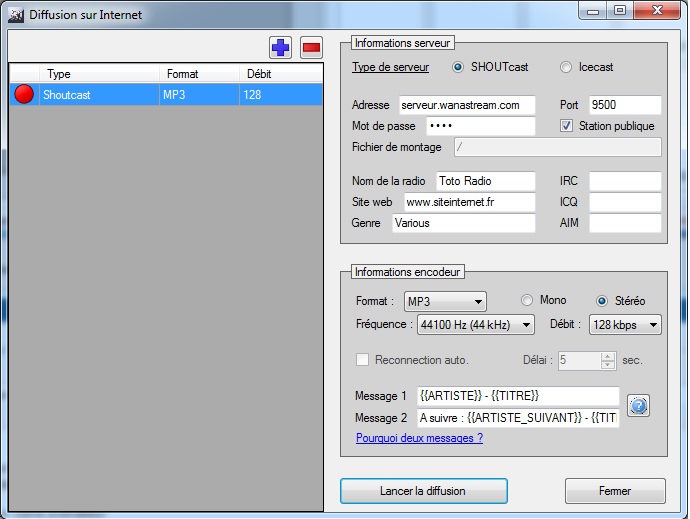Toggle the Station publique checkbox
The image size is (690, 519).
coord(567,126)
